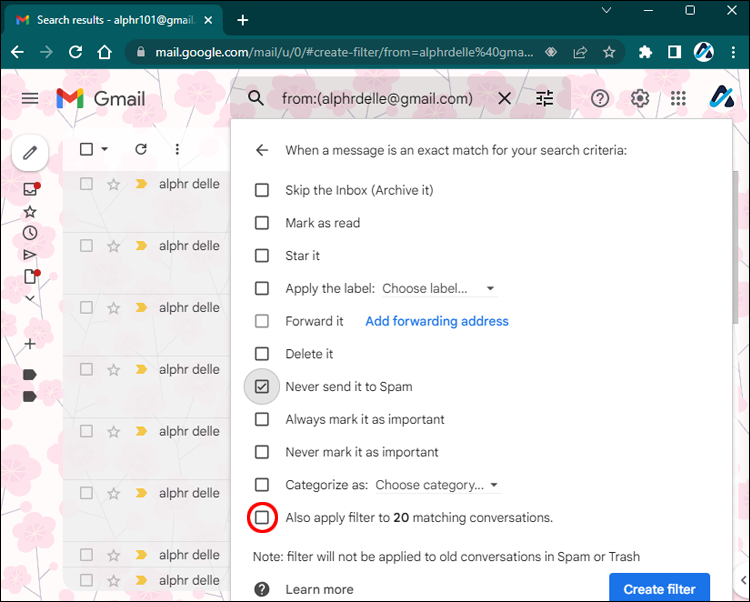
Task: Click the filter dialog vertical scrollbar
Action: 735,247
